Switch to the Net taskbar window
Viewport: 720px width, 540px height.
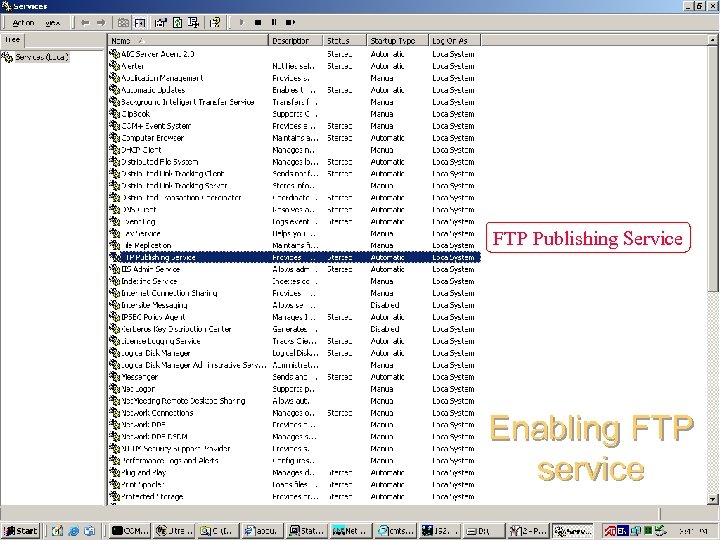coord(351,531)
